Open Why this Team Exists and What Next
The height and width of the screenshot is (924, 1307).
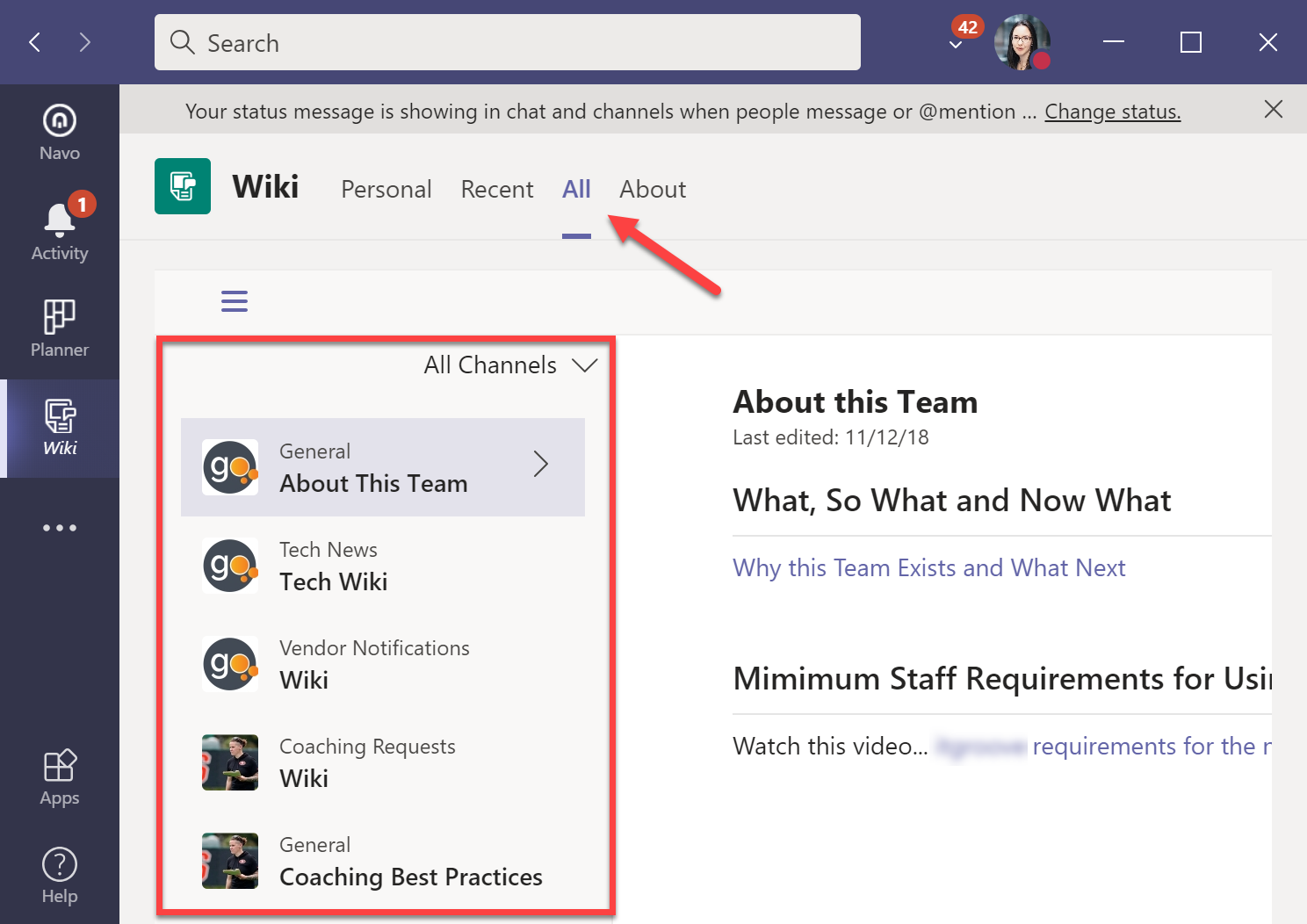click(928, 567)
